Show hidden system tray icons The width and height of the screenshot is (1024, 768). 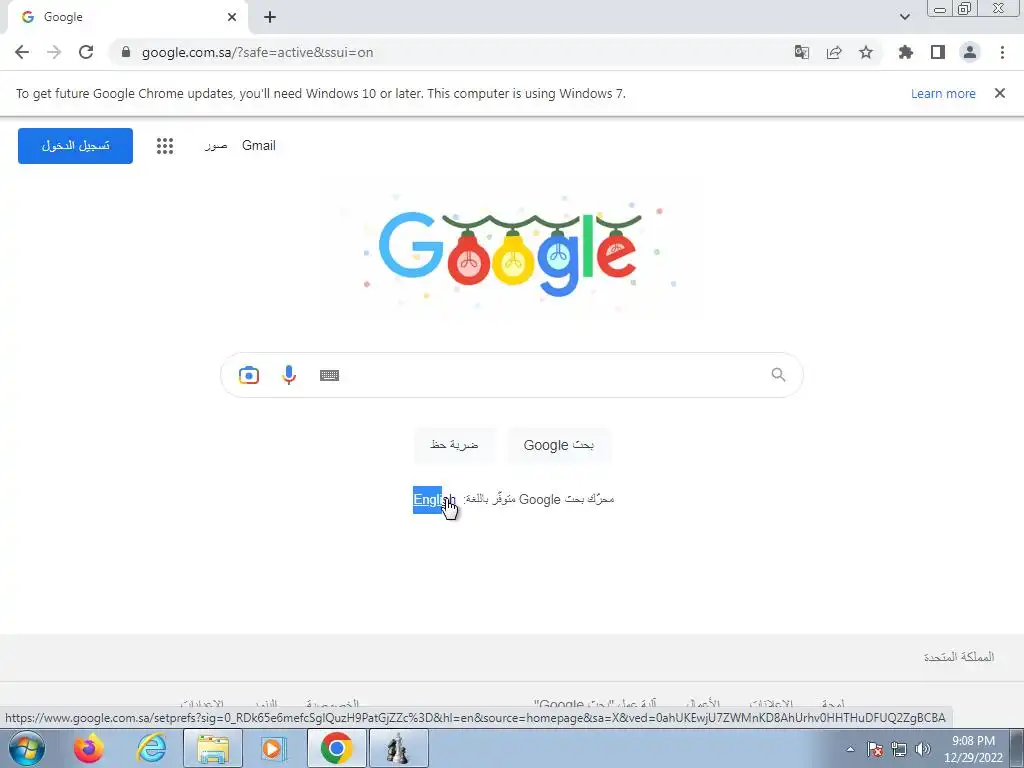click(850, 749)
